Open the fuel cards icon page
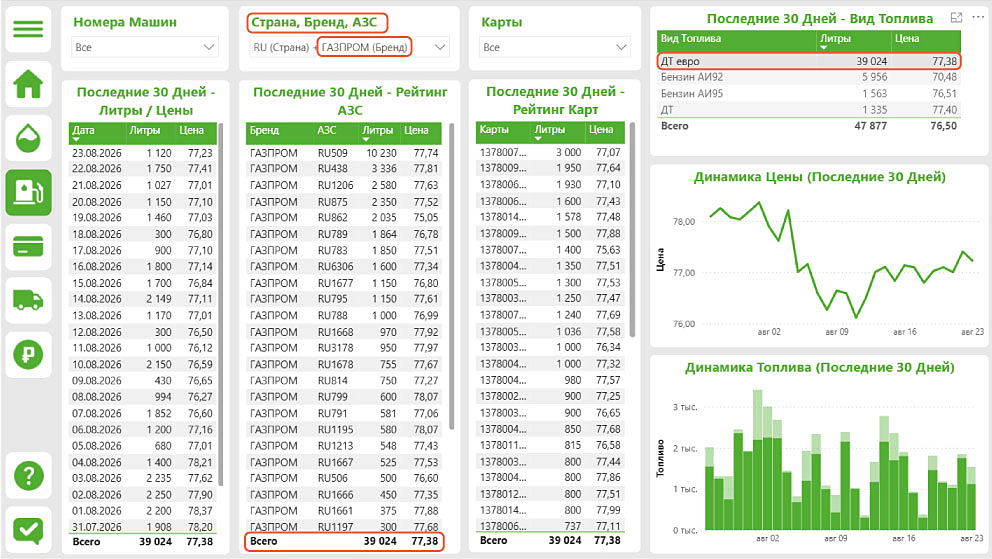This screenshot has height=559, width=992. pyautogui.click(x=28, y=247)
